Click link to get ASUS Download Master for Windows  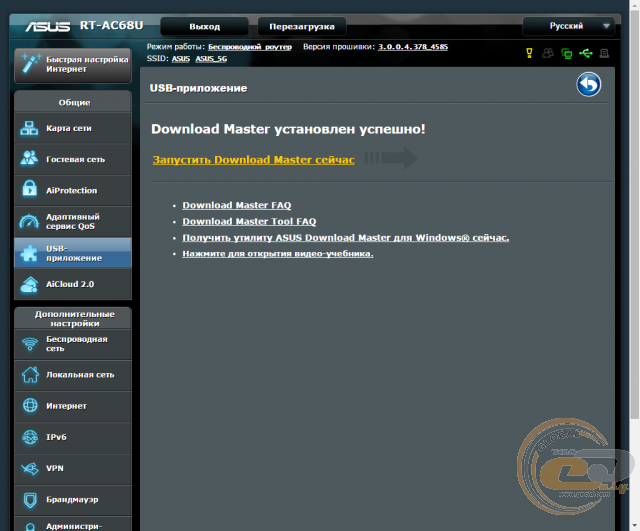click(345, 238)
